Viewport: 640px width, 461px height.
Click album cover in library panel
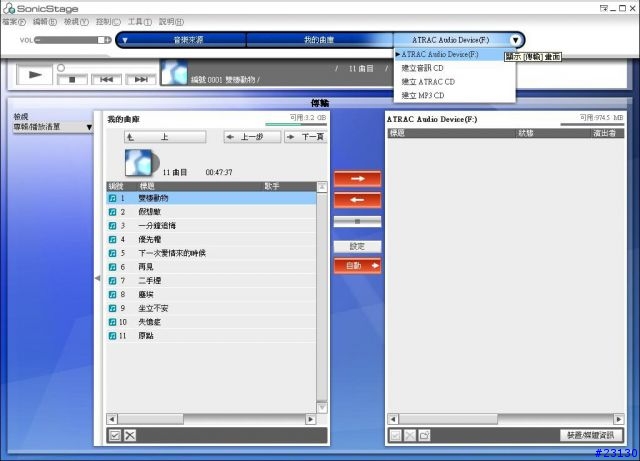(142, 163)
